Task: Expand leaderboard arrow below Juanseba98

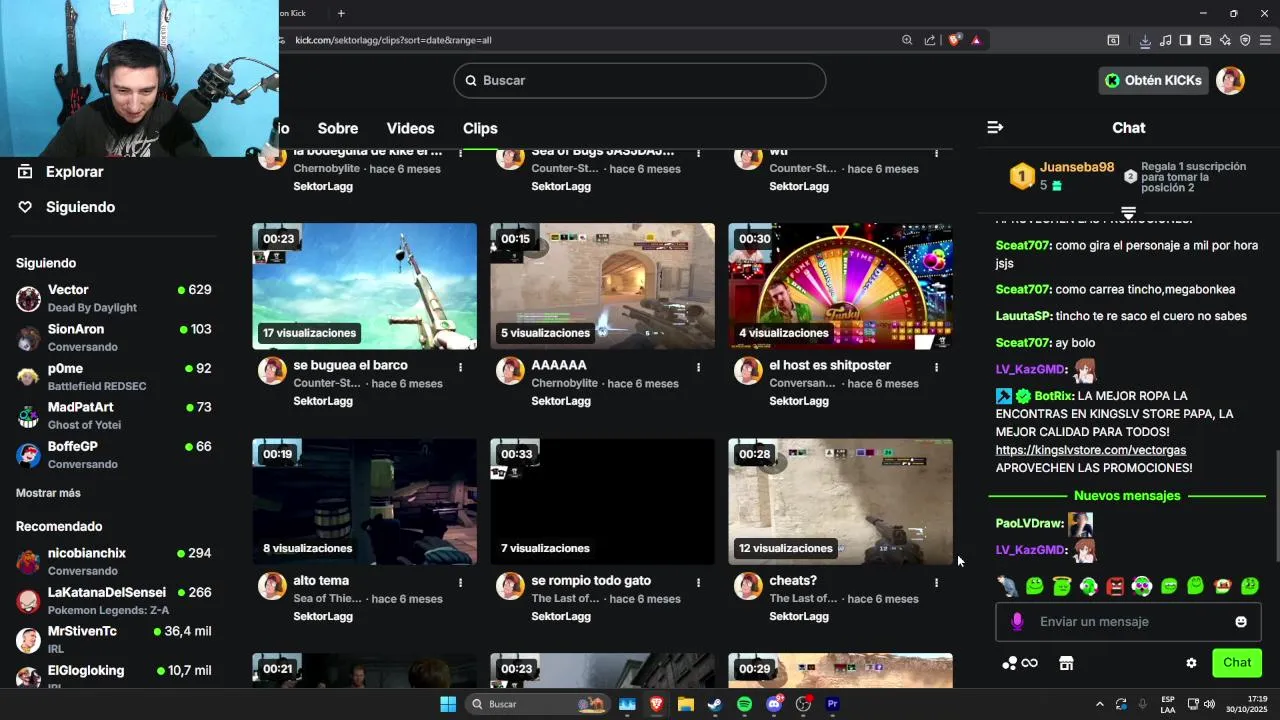Action: click(x=1128, y=213)
